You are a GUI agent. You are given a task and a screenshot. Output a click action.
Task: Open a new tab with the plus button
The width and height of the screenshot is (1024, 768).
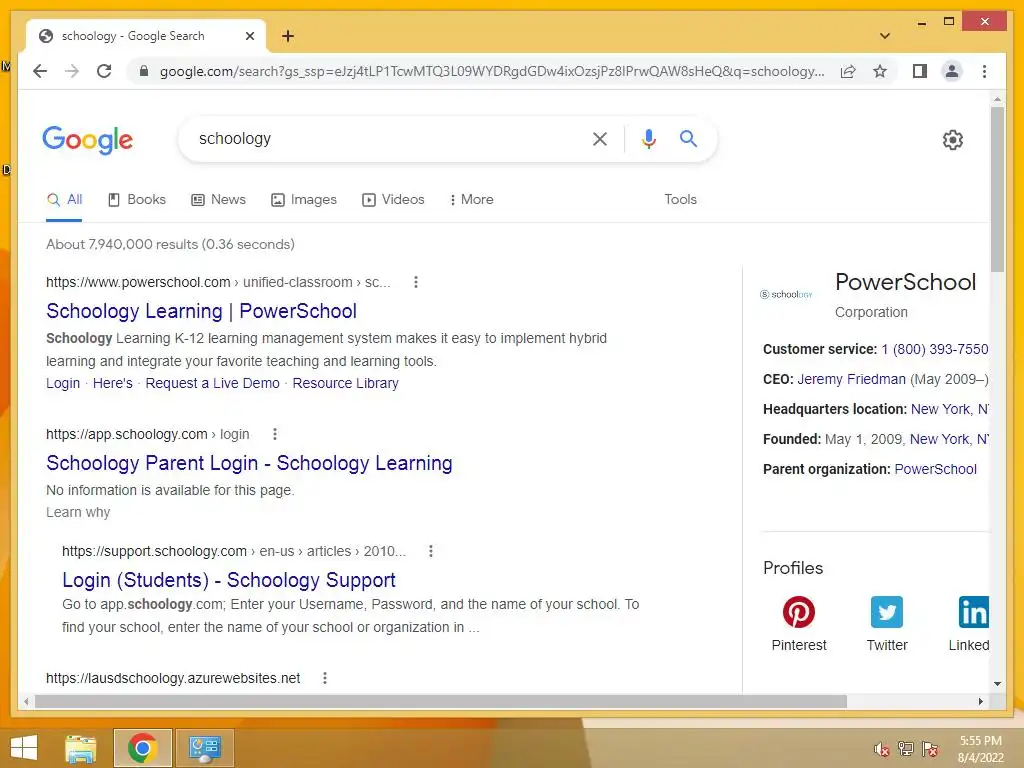[288, 36]
